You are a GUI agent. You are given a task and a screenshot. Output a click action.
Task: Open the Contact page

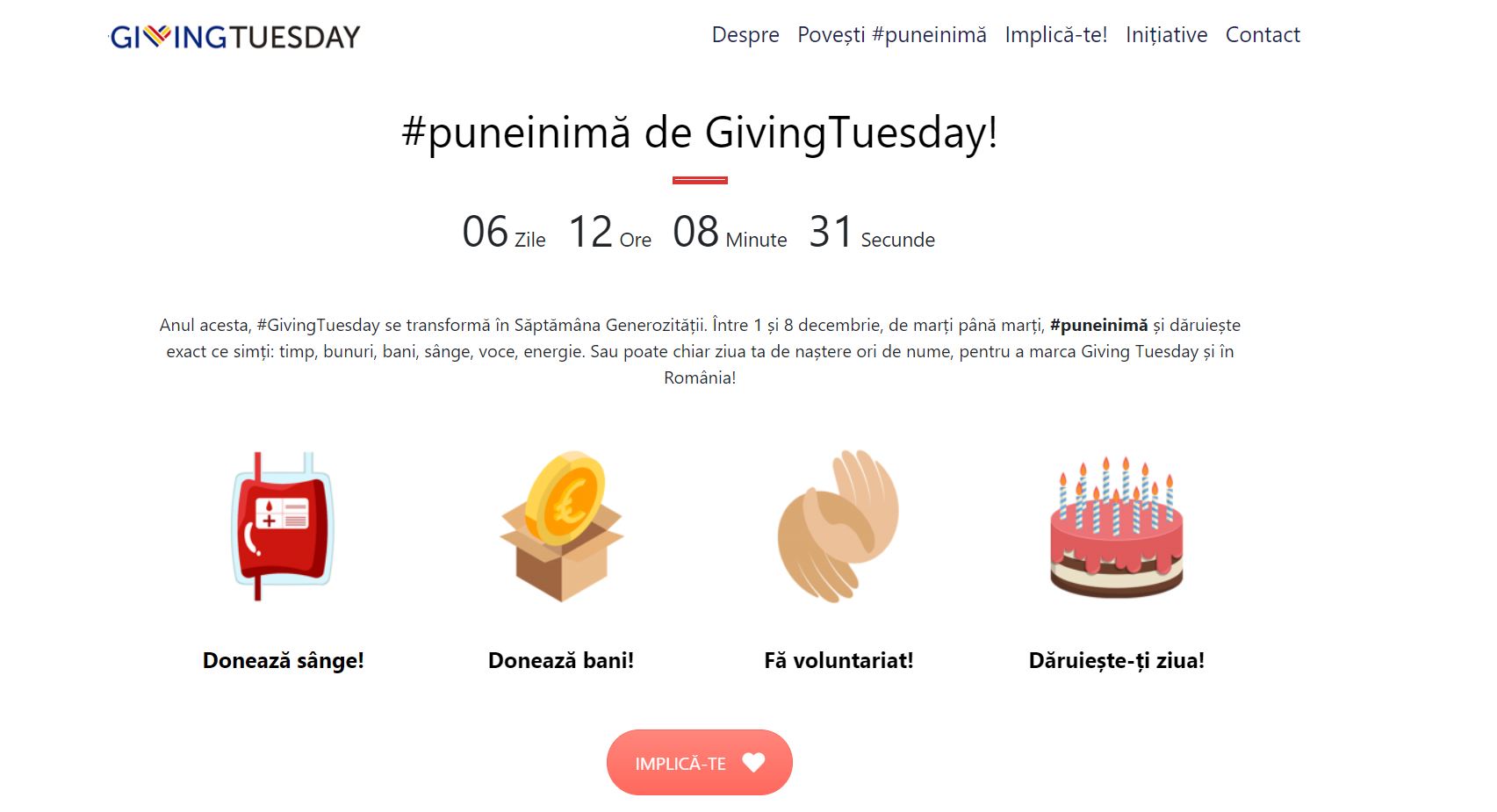1263,35
